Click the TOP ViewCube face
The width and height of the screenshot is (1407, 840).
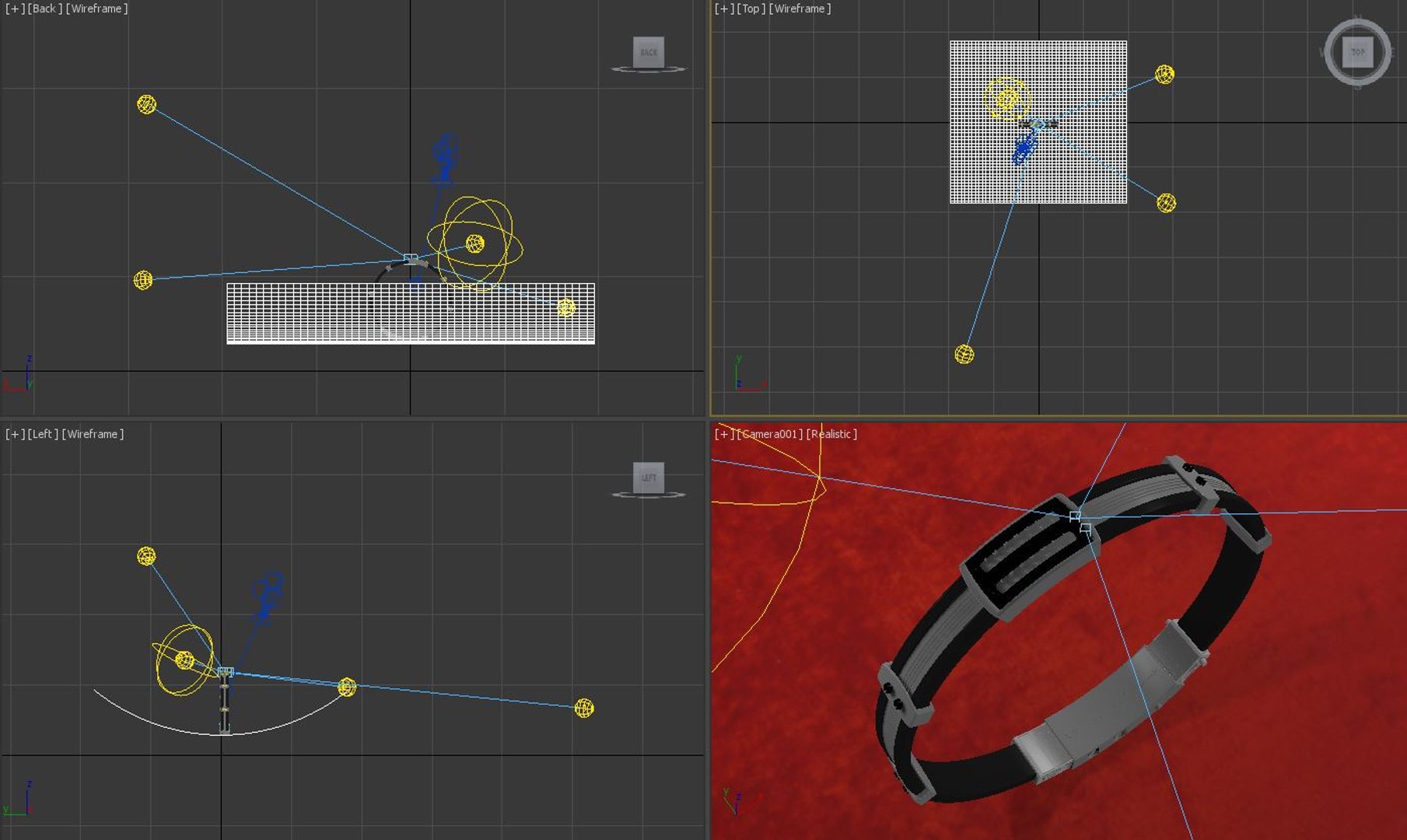(x=1357, y=52)
